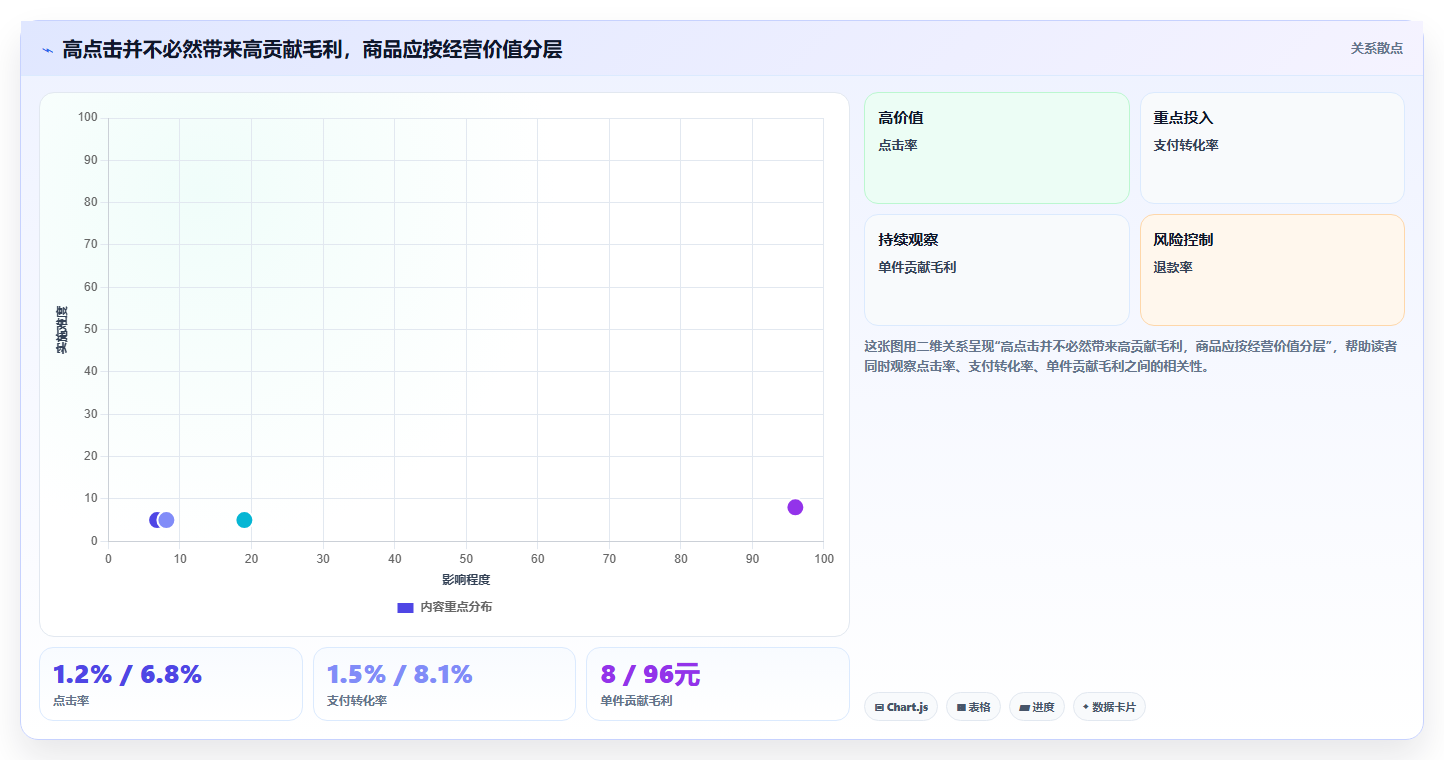Click the 8 / 96元 单件贡献毛利 card
Image resolution: width=1444 pixels, height=760 pixels.
coord(718,684)
